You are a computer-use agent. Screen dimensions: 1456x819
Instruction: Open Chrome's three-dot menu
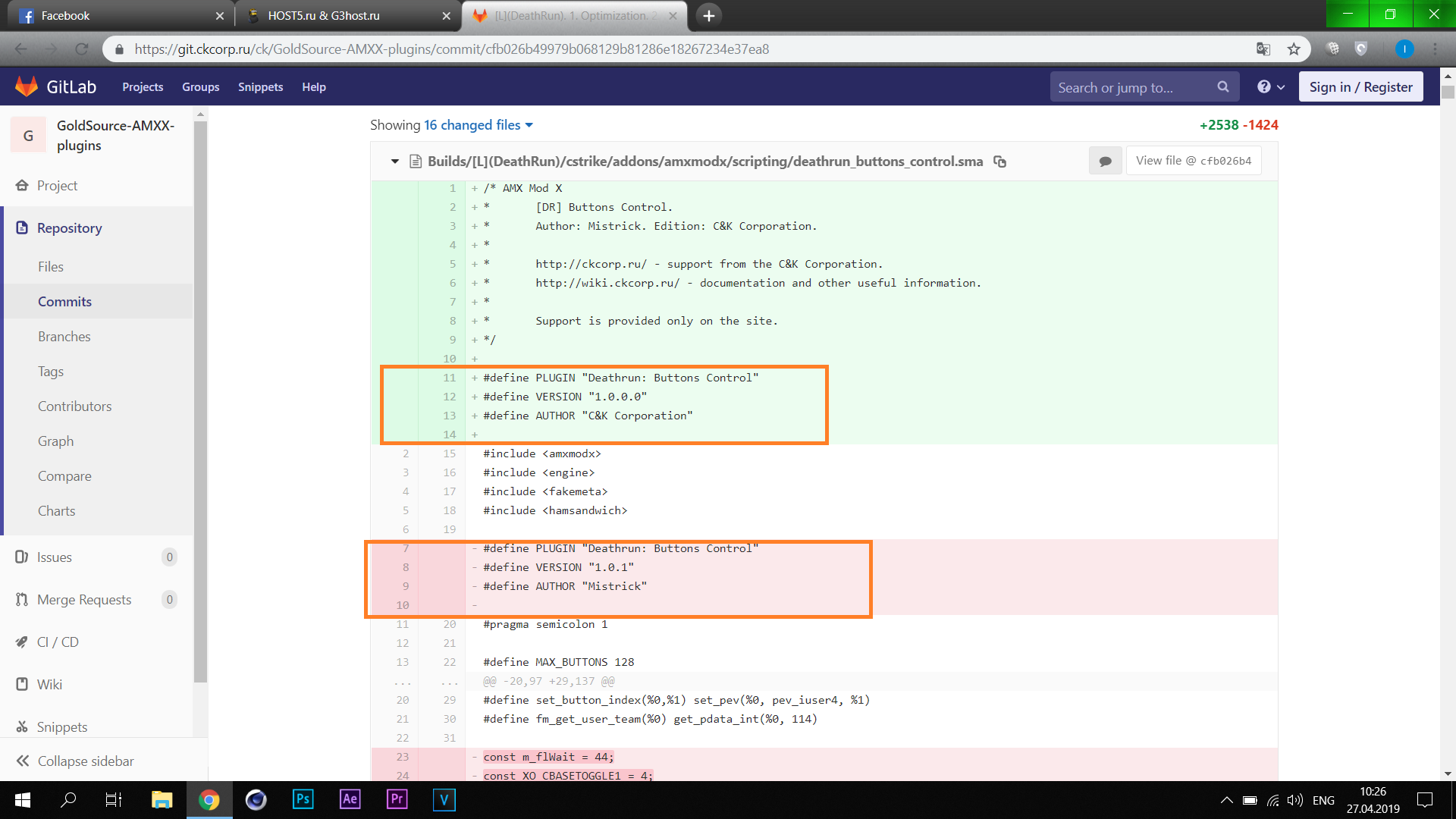(x=1435, y=49)
